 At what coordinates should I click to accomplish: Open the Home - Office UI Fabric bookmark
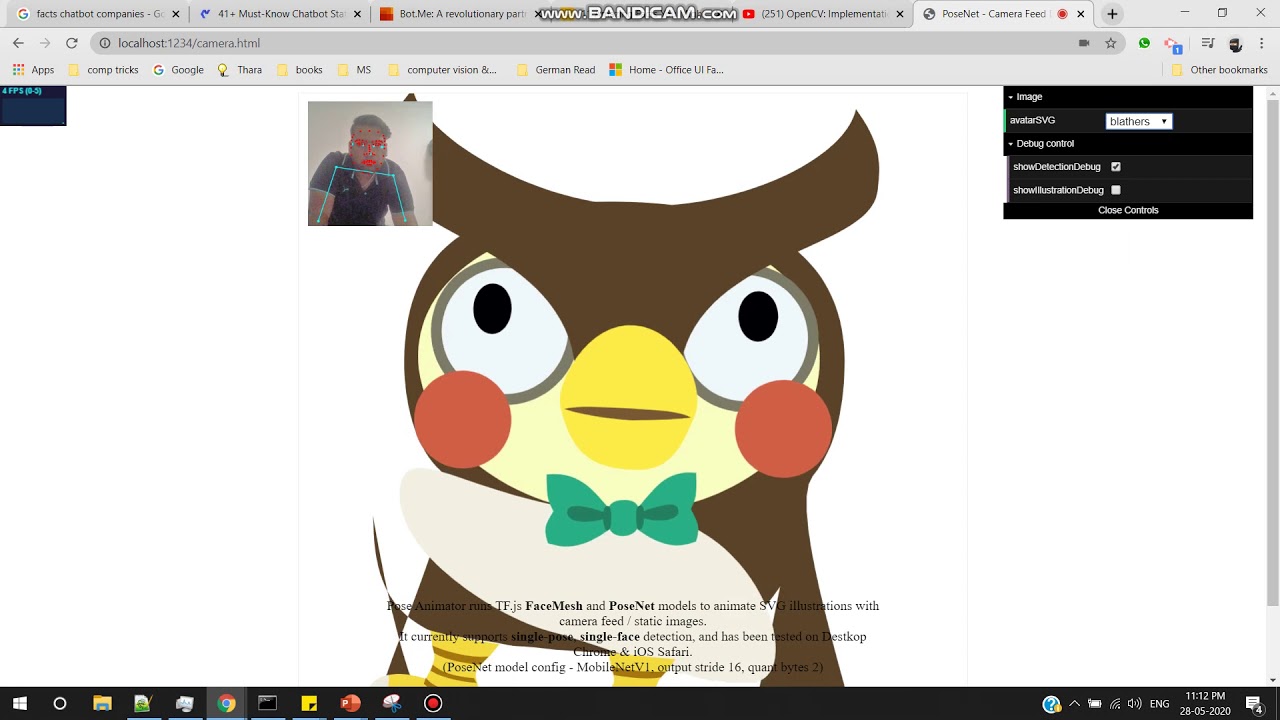(666, 70)
